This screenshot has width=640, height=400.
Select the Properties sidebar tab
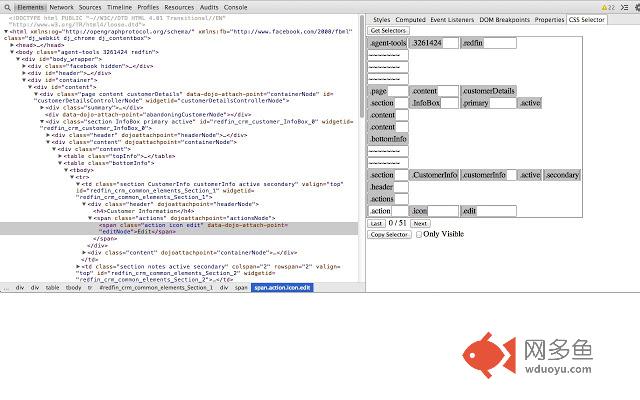(549, 20)
